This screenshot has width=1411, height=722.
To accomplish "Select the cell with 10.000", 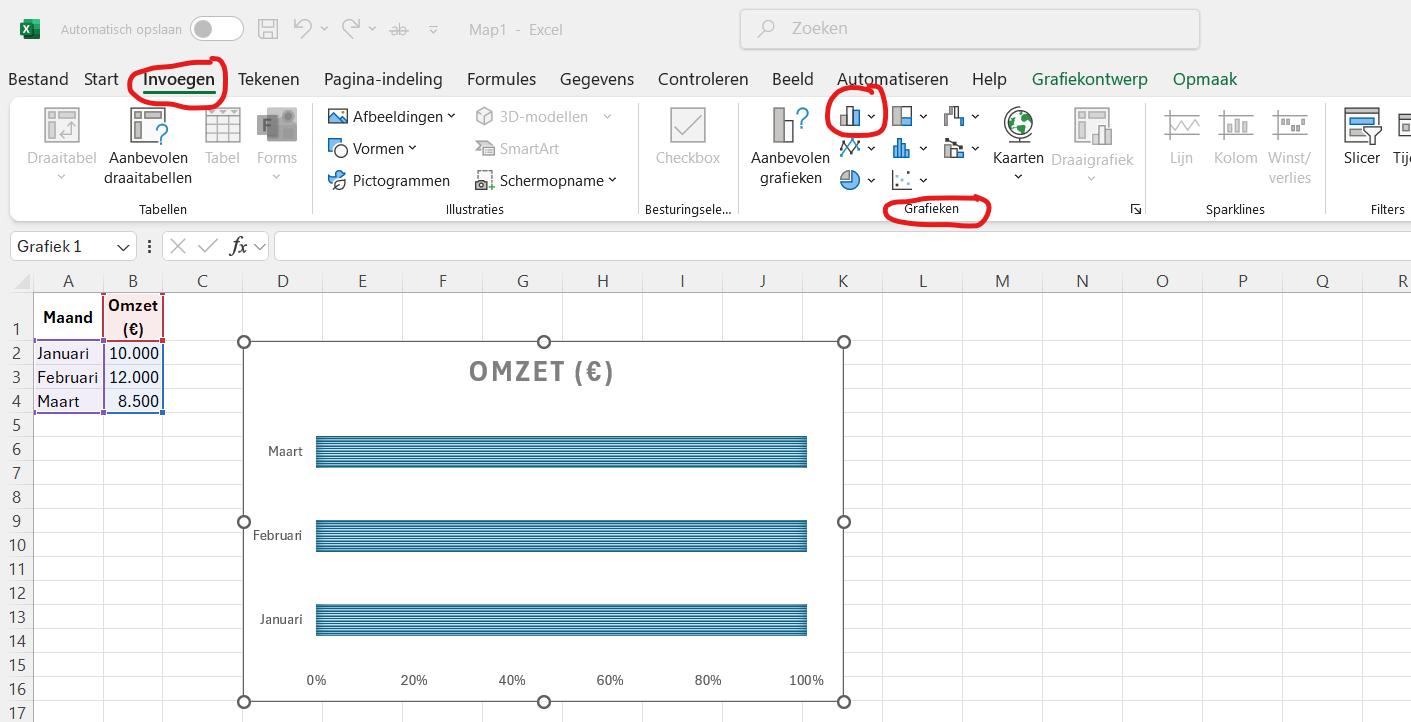I will click(133, 353).
